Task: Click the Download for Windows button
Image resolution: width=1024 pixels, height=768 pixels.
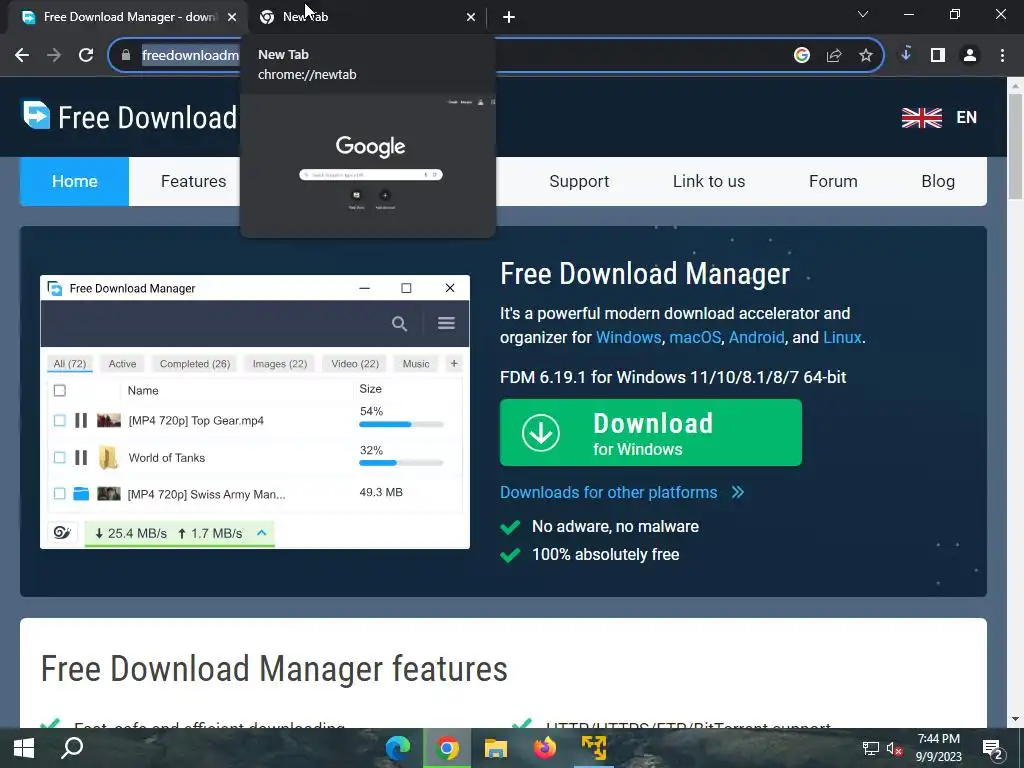Action: tap(650, 432)
